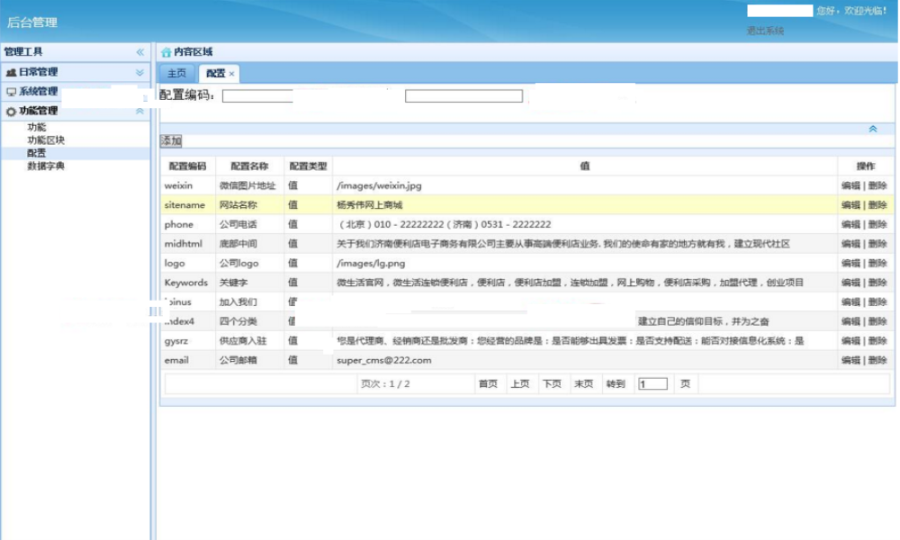Select 功能区块 in the sidebar tree

(x=46, y=140)
